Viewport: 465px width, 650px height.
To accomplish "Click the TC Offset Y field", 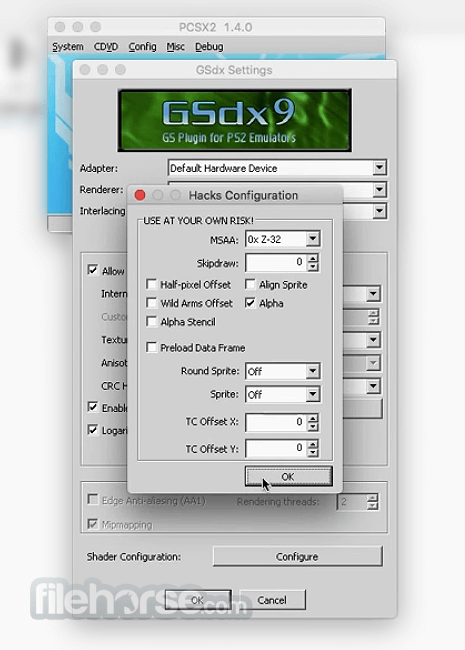I will coord(277,448).
